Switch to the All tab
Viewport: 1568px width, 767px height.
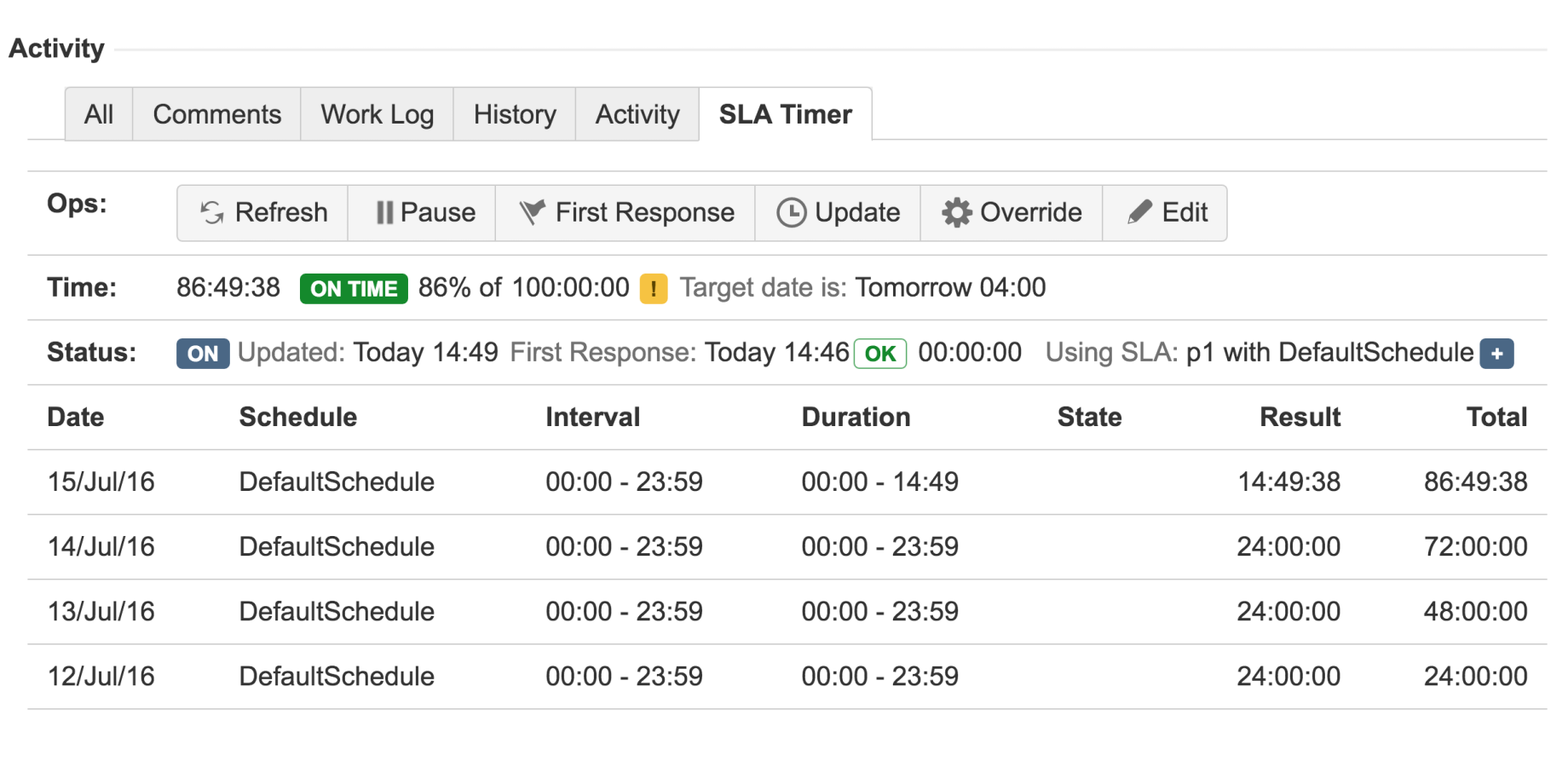coord(99,114)
